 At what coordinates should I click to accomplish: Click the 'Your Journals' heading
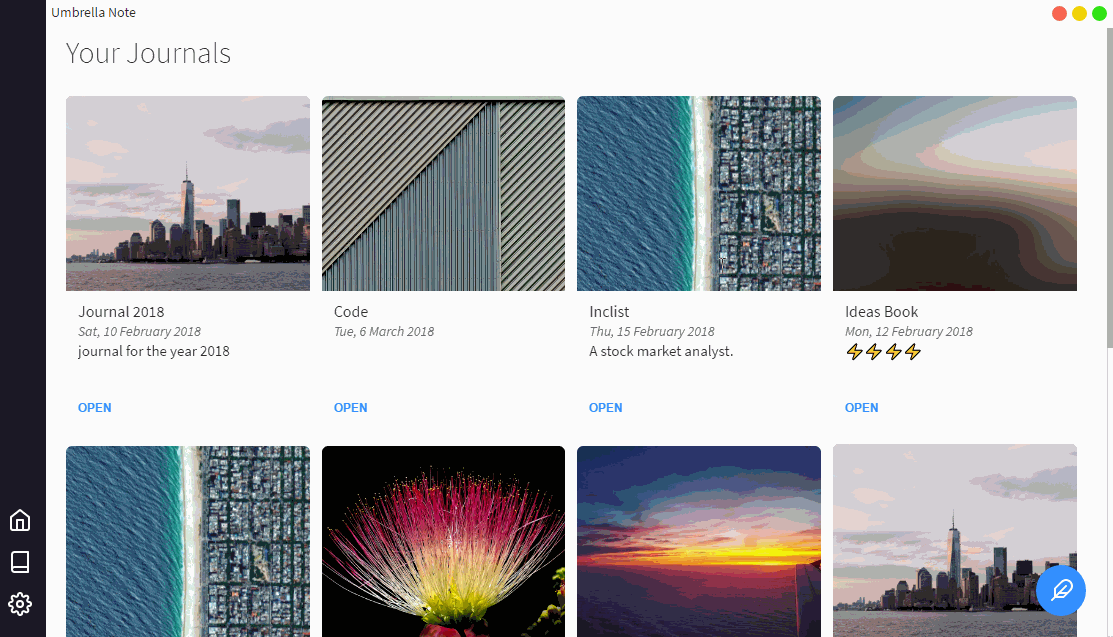click(x=148, y=53)
